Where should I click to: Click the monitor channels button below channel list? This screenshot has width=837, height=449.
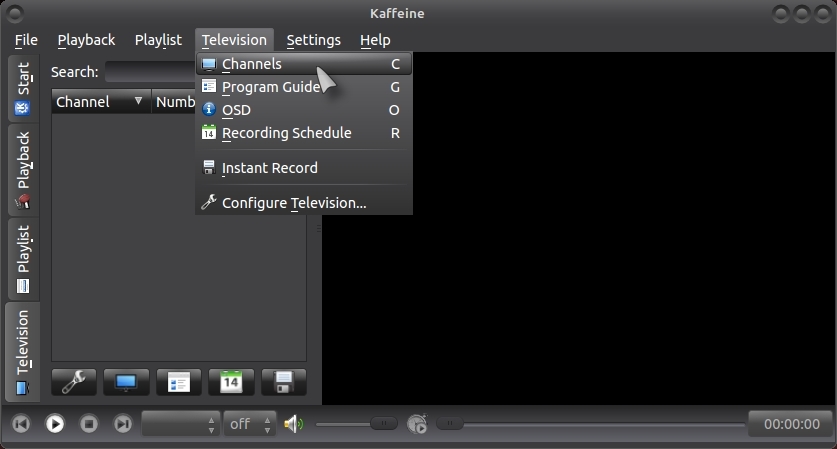coord(126,382)
